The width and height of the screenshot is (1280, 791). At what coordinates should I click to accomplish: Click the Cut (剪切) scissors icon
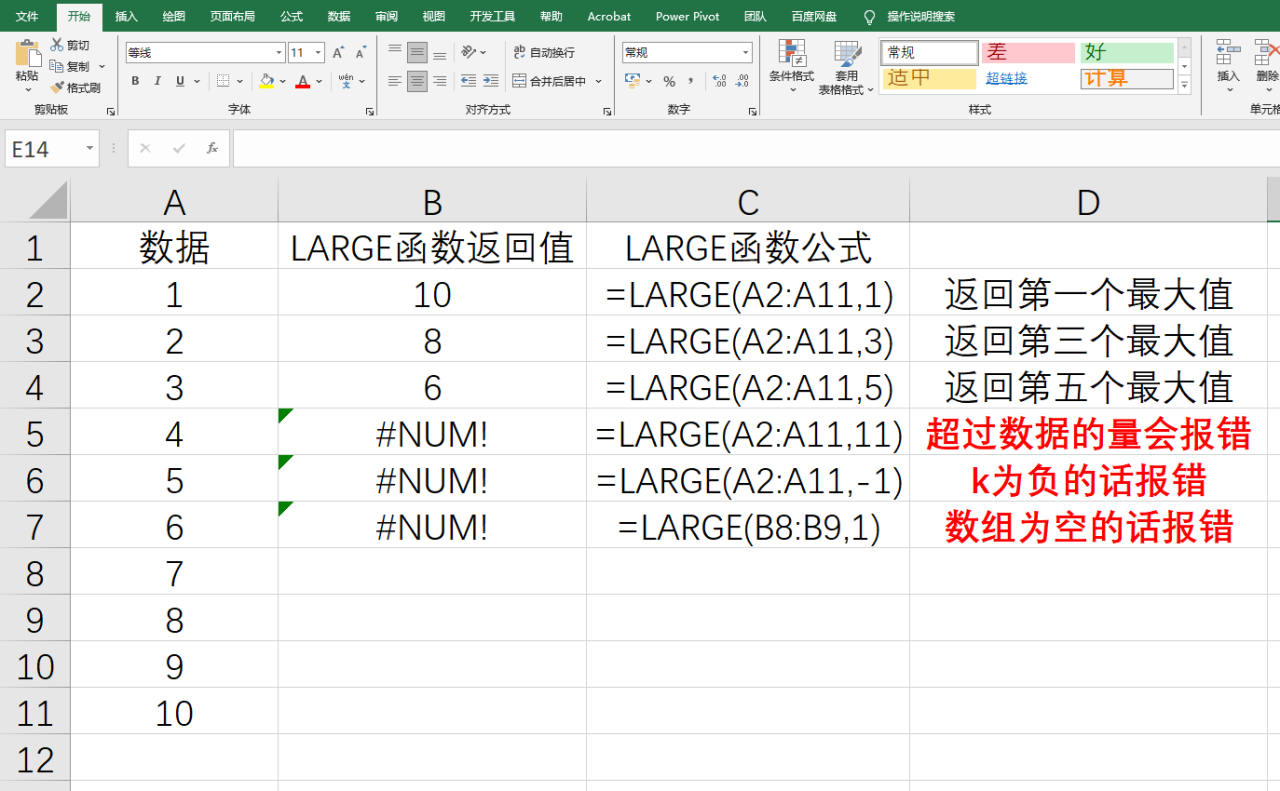57,45
